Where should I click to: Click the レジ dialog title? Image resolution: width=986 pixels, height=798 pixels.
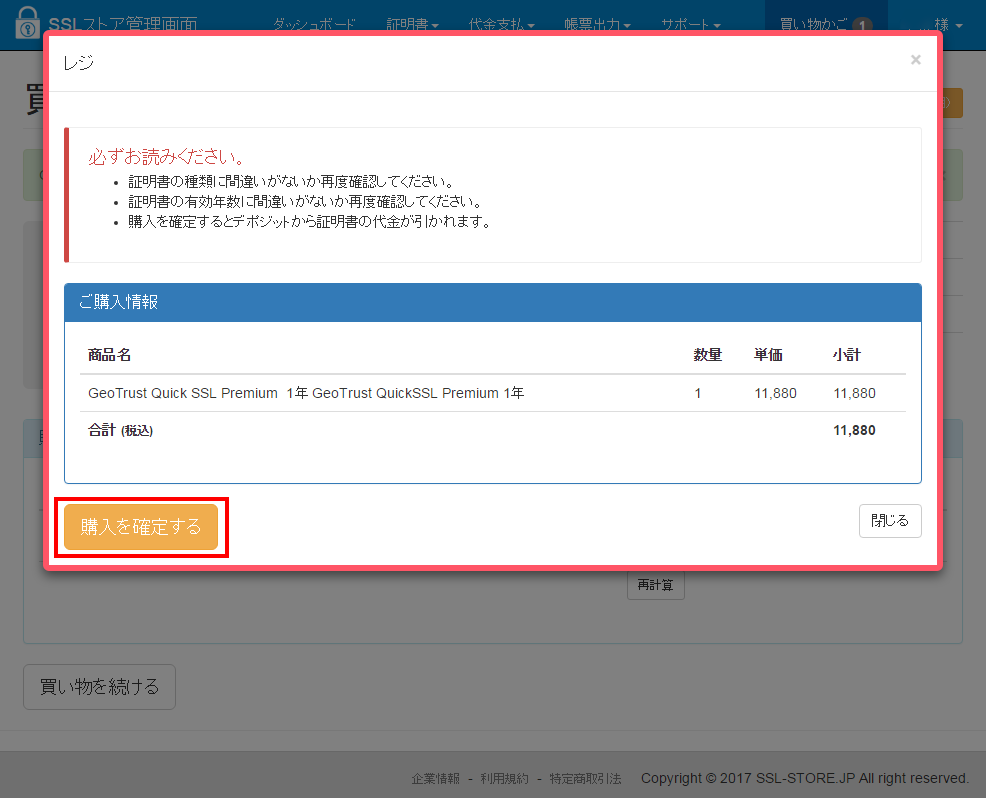click(x=79, y=62)
